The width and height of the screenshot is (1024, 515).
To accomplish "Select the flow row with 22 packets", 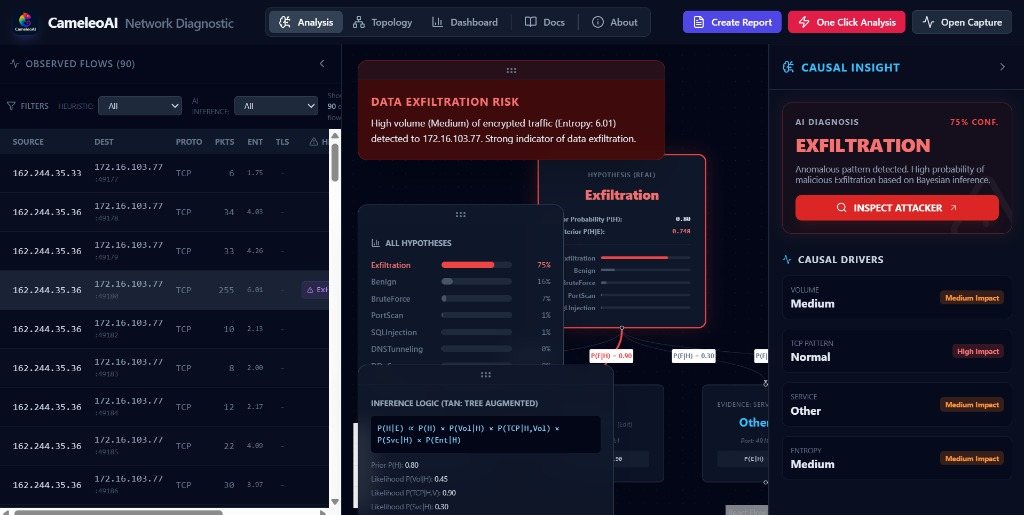I will tap(164, 446).
